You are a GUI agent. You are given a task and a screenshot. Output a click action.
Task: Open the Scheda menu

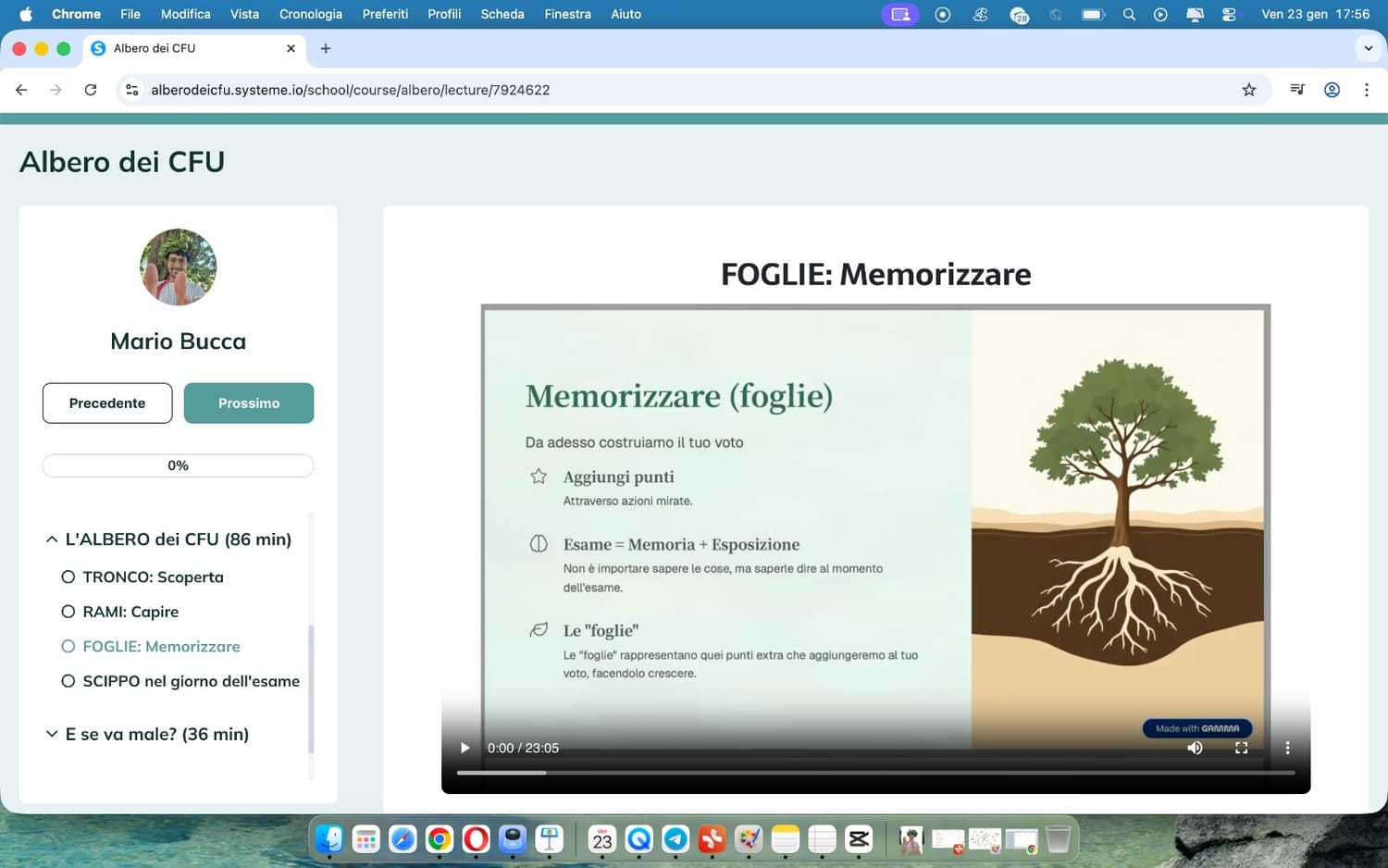[502, 14]
